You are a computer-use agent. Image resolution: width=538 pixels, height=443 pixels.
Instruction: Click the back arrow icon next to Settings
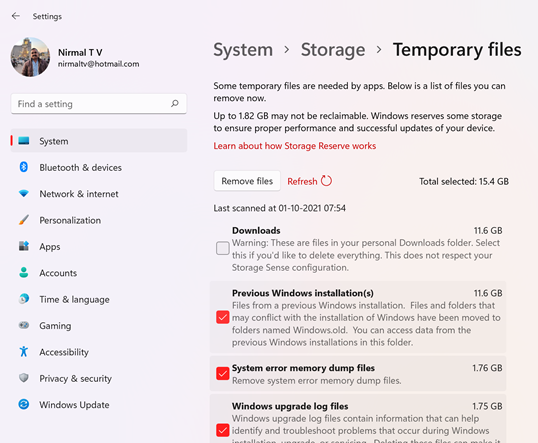point(16,16)
